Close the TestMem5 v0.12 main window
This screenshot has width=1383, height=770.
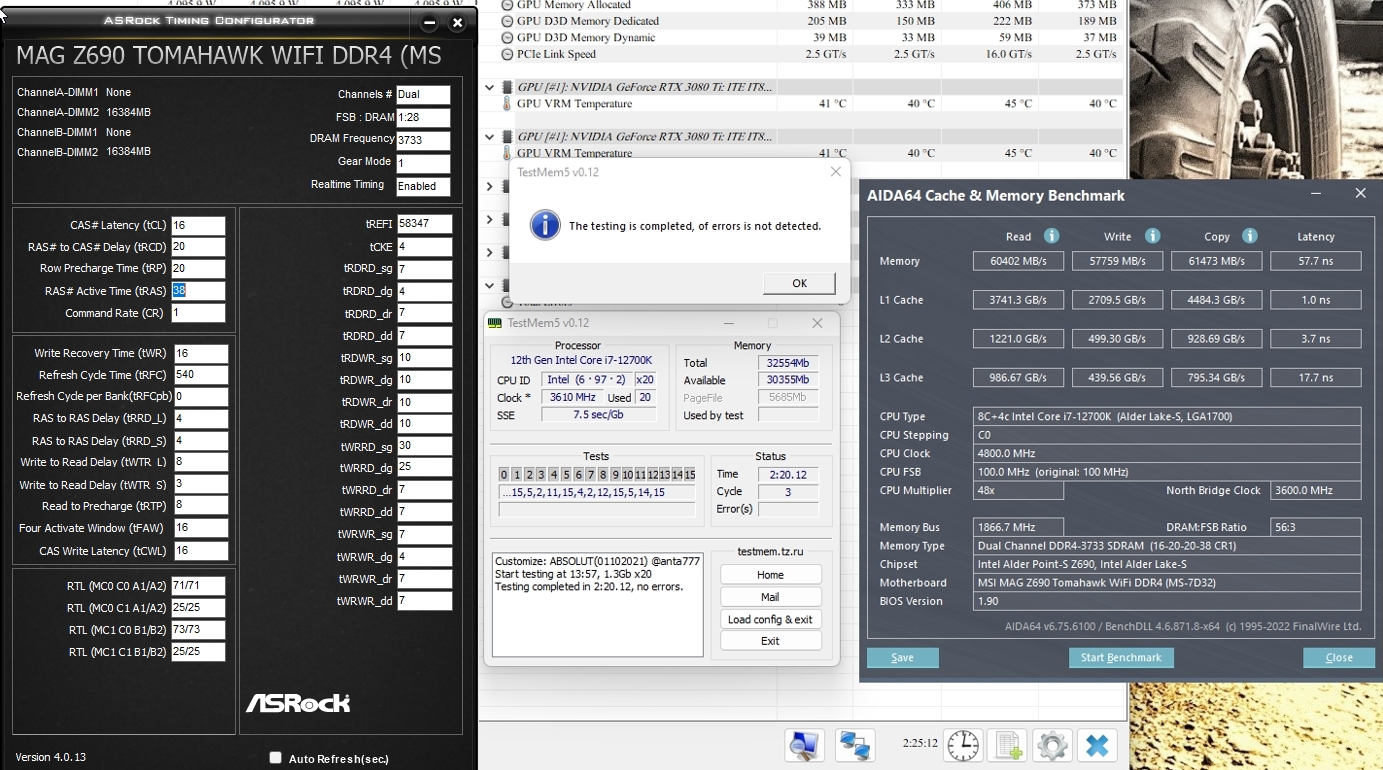(817, 323)
